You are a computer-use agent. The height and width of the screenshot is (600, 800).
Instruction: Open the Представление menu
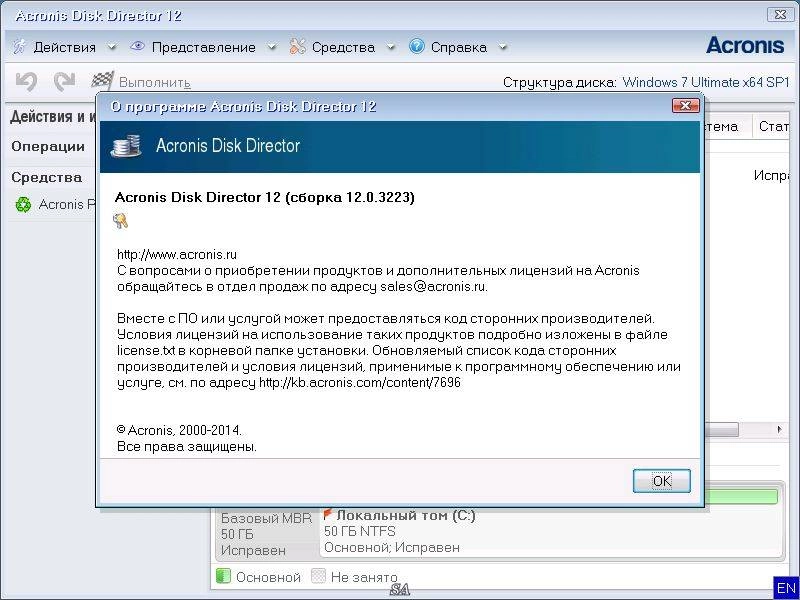[x=204, y=47]
